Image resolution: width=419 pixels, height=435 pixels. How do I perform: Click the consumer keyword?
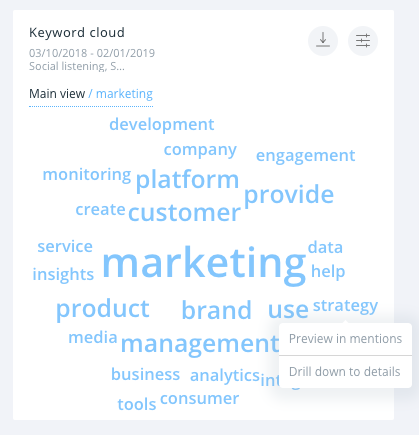199,399
